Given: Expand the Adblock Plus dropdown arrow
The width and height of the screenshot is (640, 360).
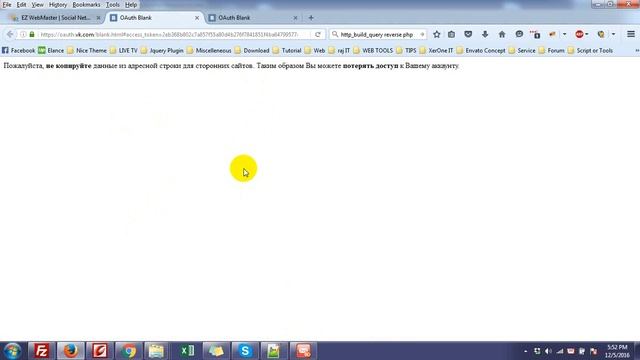Looking at the screenshot, I should point(587,34).
